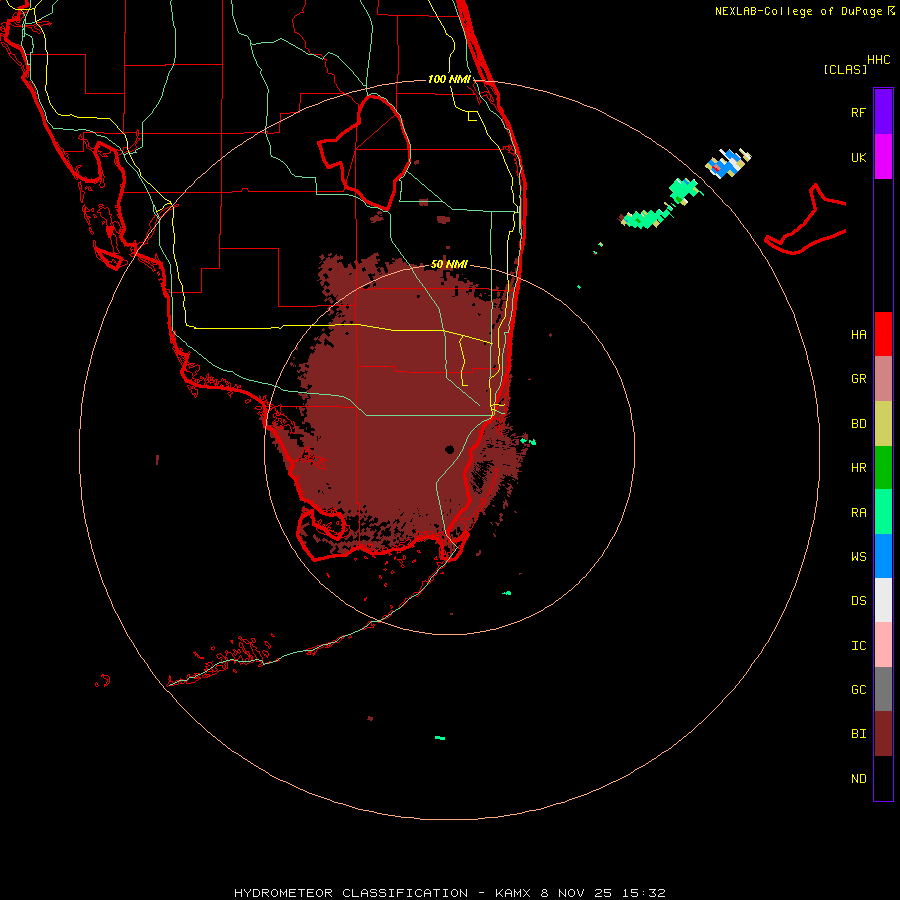Click the large brown biological echo area

(x=402, y=402)
